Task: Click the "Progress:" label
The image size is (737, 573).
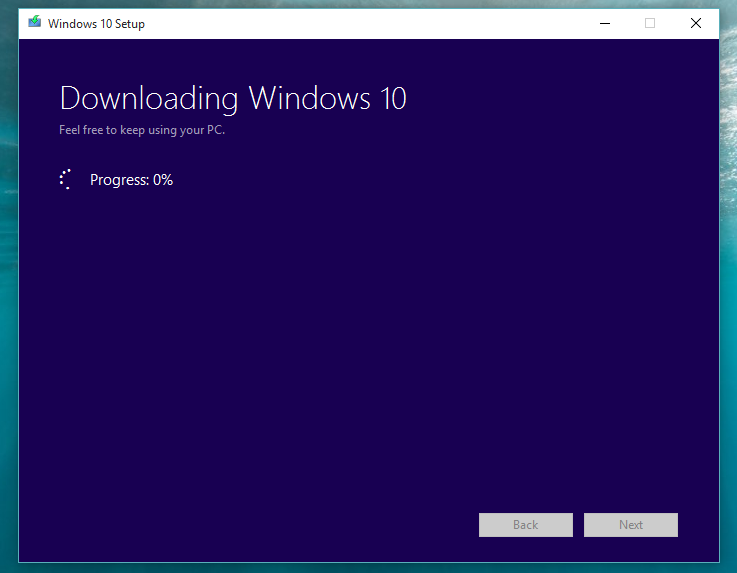Action: [119, 180]
